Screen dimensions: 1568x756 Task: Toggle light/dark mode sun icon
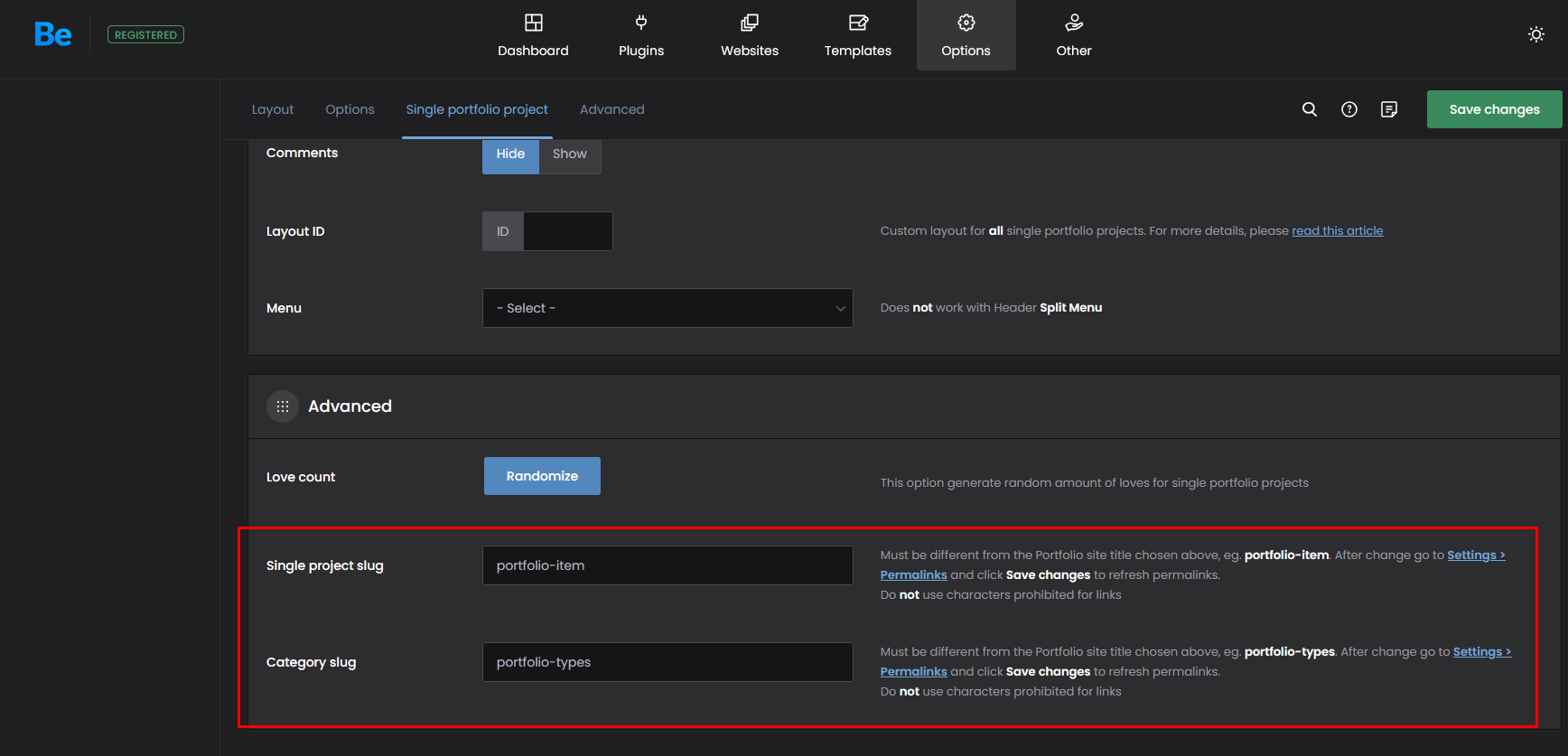tap(1535, 34)
